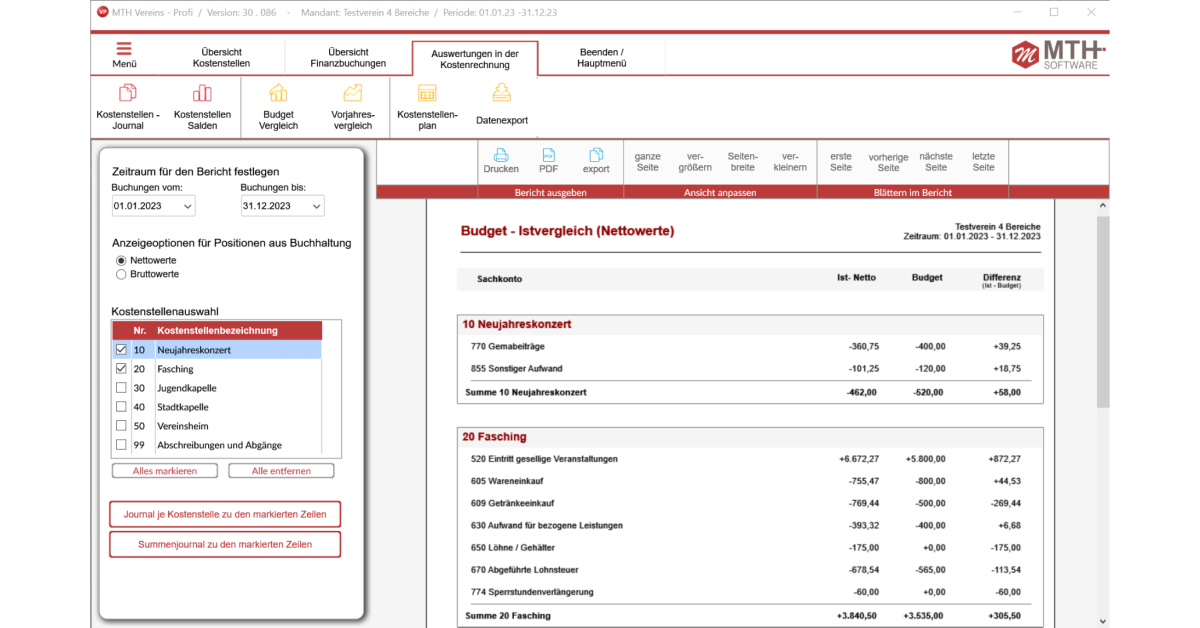This screenshot has width=1200, height=628.
Task: Click vergrößern to zoom in report
Action: point(695,162)
